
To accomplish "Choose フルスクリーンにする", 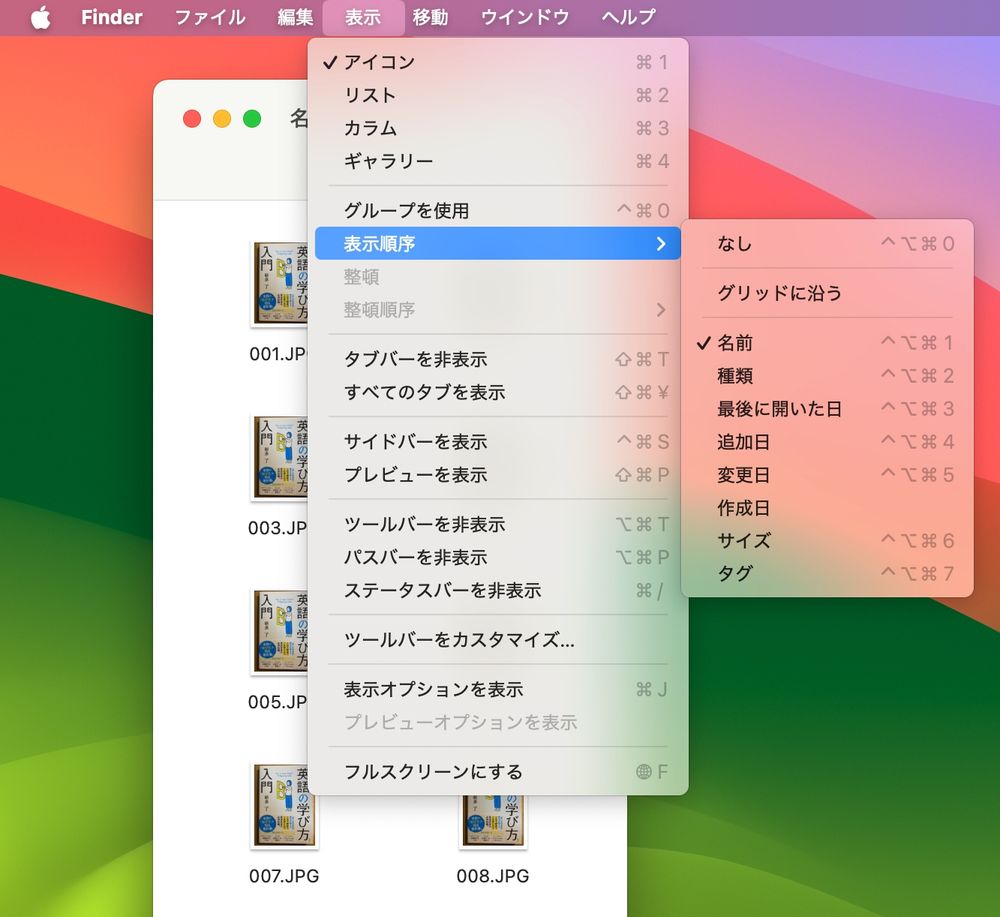I will 498,772.
